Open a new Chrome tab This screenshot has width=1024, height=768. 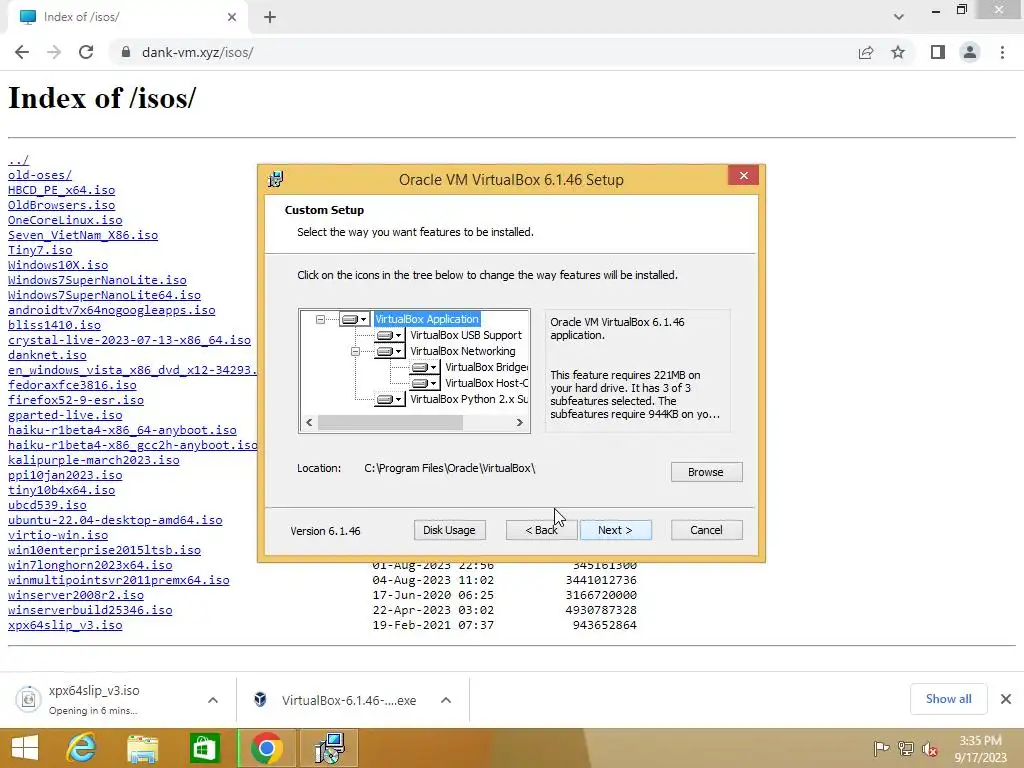point(270,18)
